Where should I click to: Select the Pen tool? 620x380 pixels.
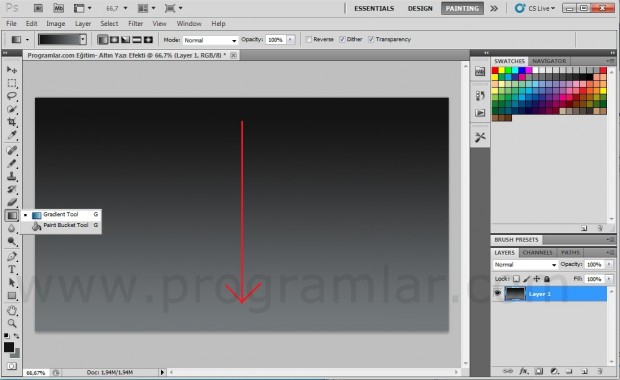coord(12,256)
